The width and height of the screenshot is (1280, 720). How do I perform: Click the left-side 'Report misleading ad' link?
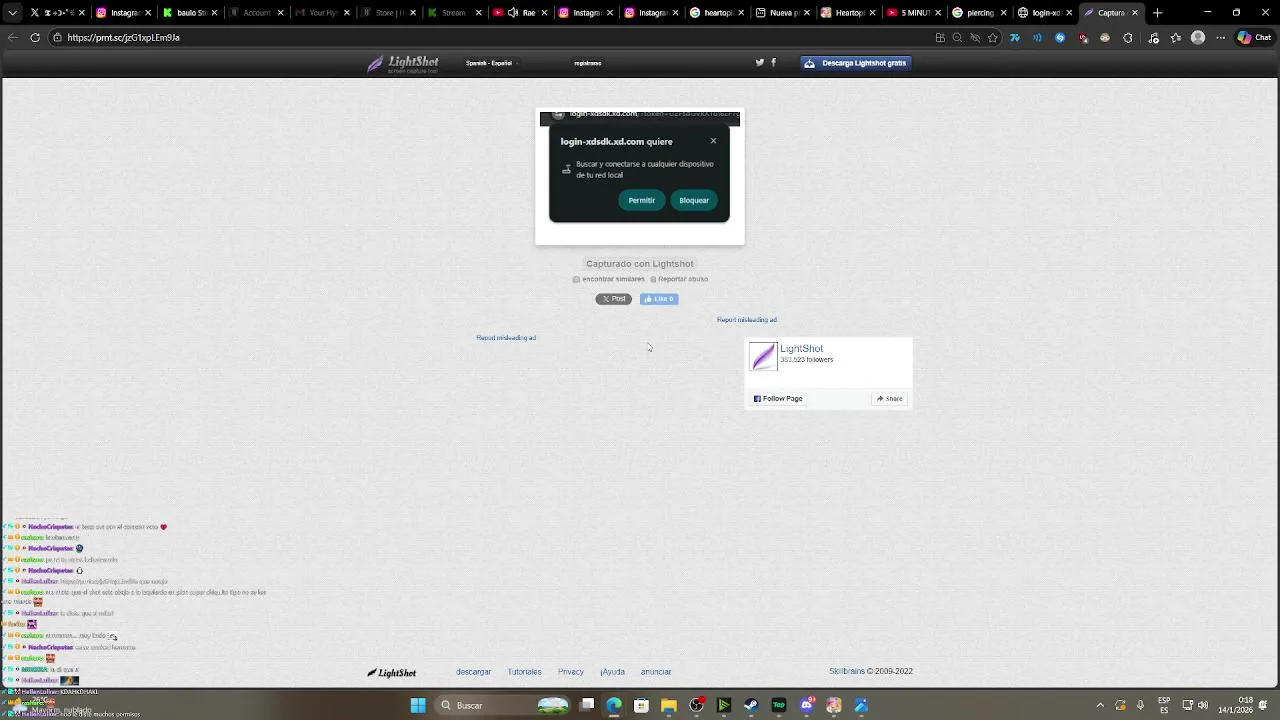(x=506, y=338)
